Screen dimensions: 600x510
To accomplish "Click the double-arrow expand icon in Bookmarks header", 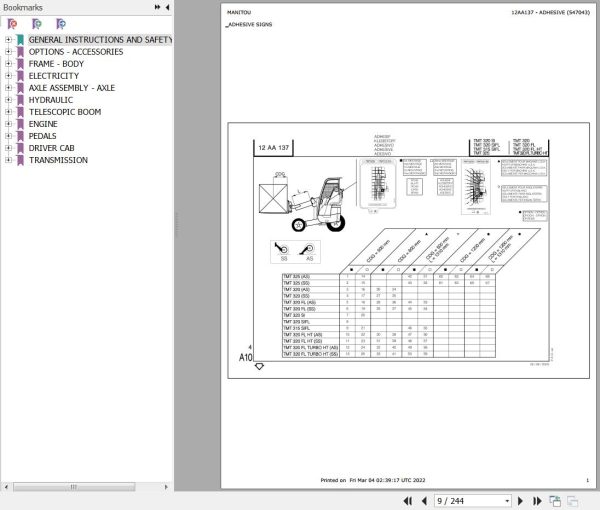I will coord(157,7).
